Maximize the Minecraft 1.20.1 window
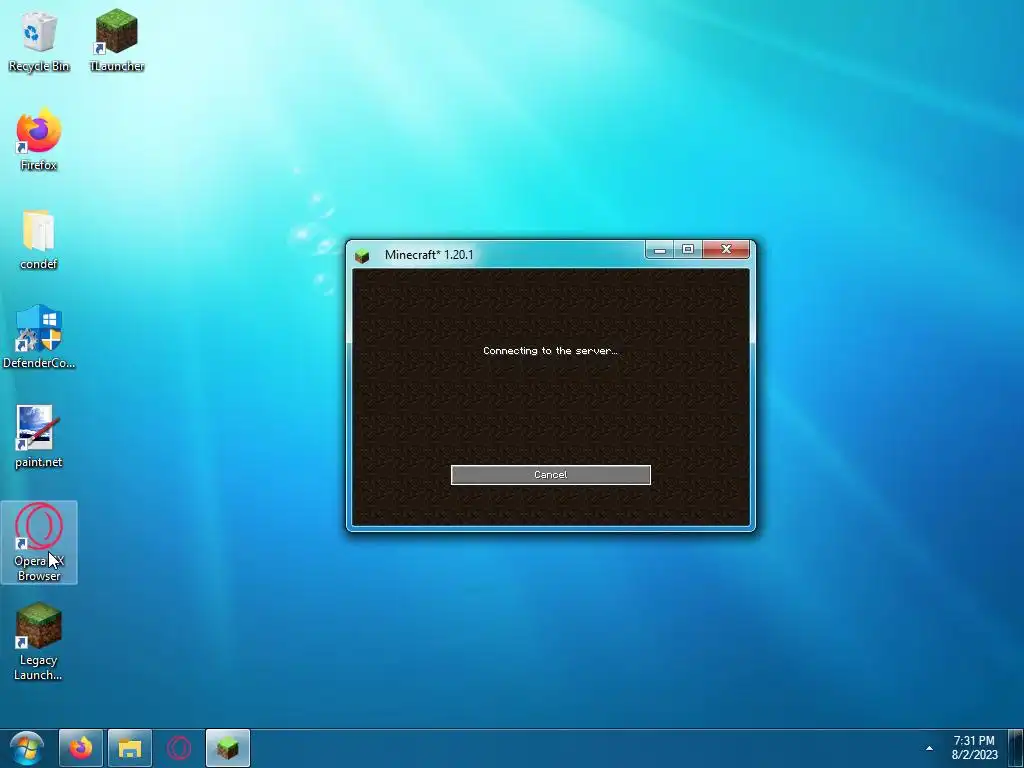Screen dimensions: 1024x768 click(688, 249)
